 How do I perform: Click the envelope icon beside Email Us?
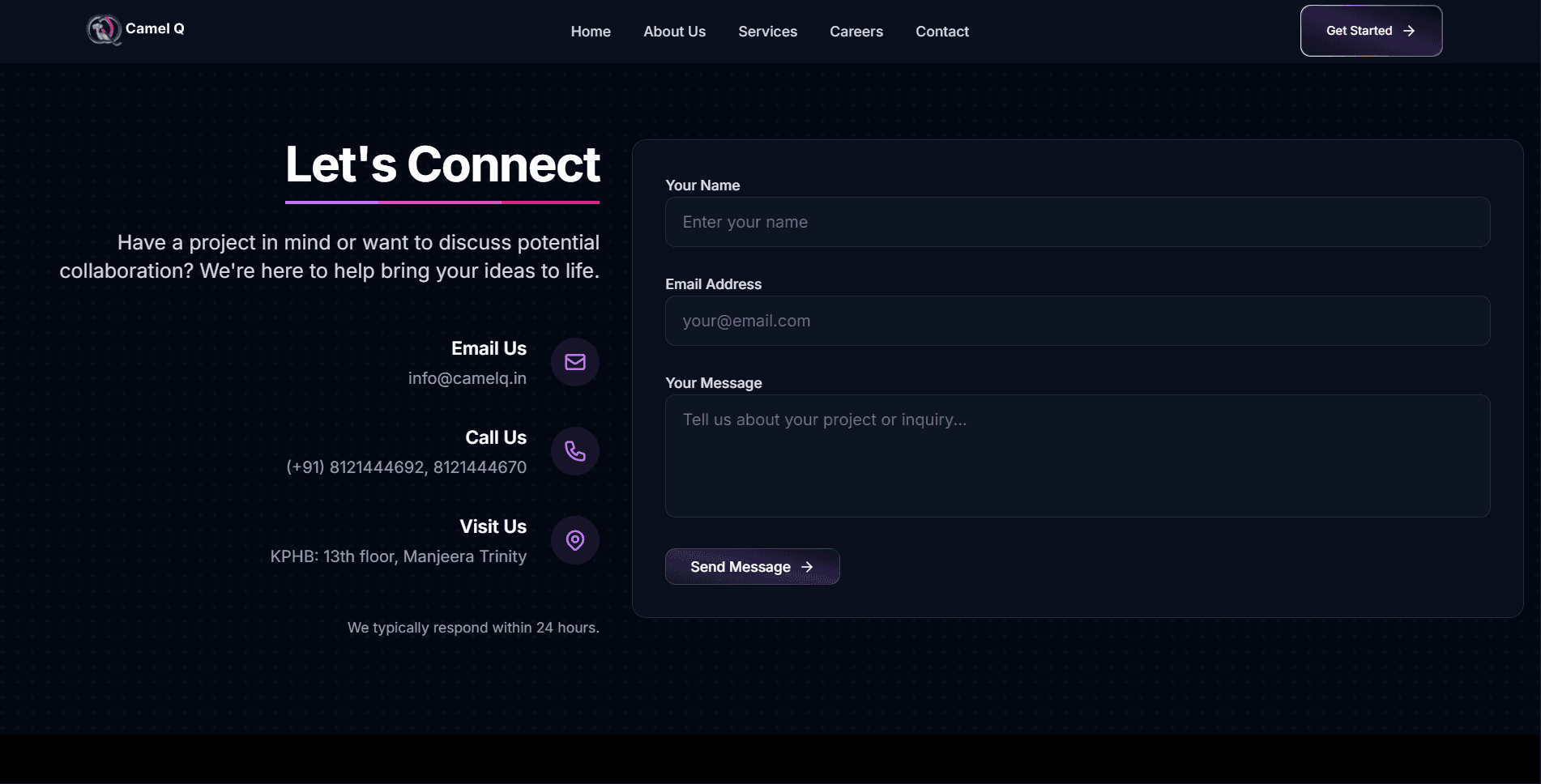tap(575, 362)
